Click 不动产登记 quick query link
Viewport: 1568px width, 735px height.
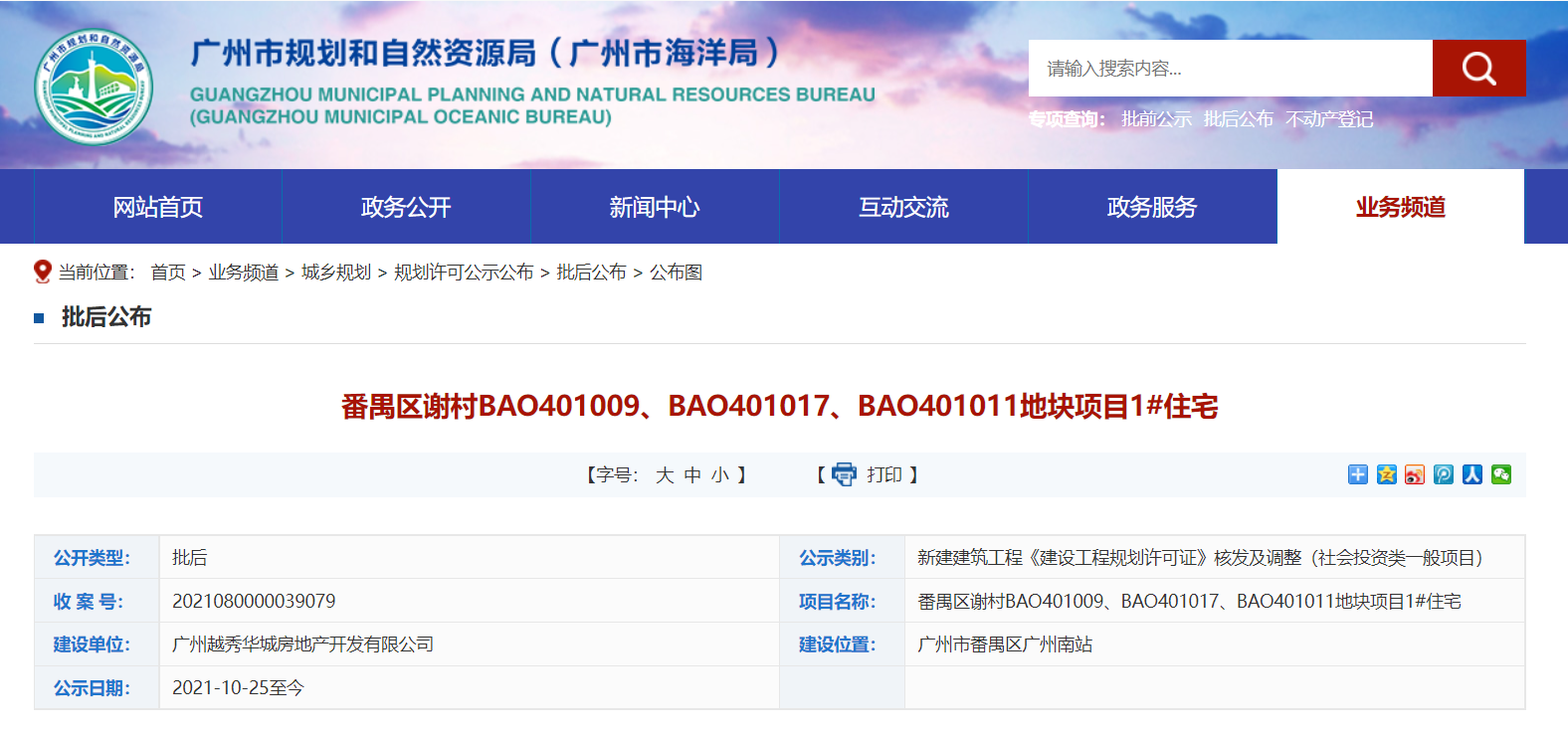click(x=1329, y=119)
